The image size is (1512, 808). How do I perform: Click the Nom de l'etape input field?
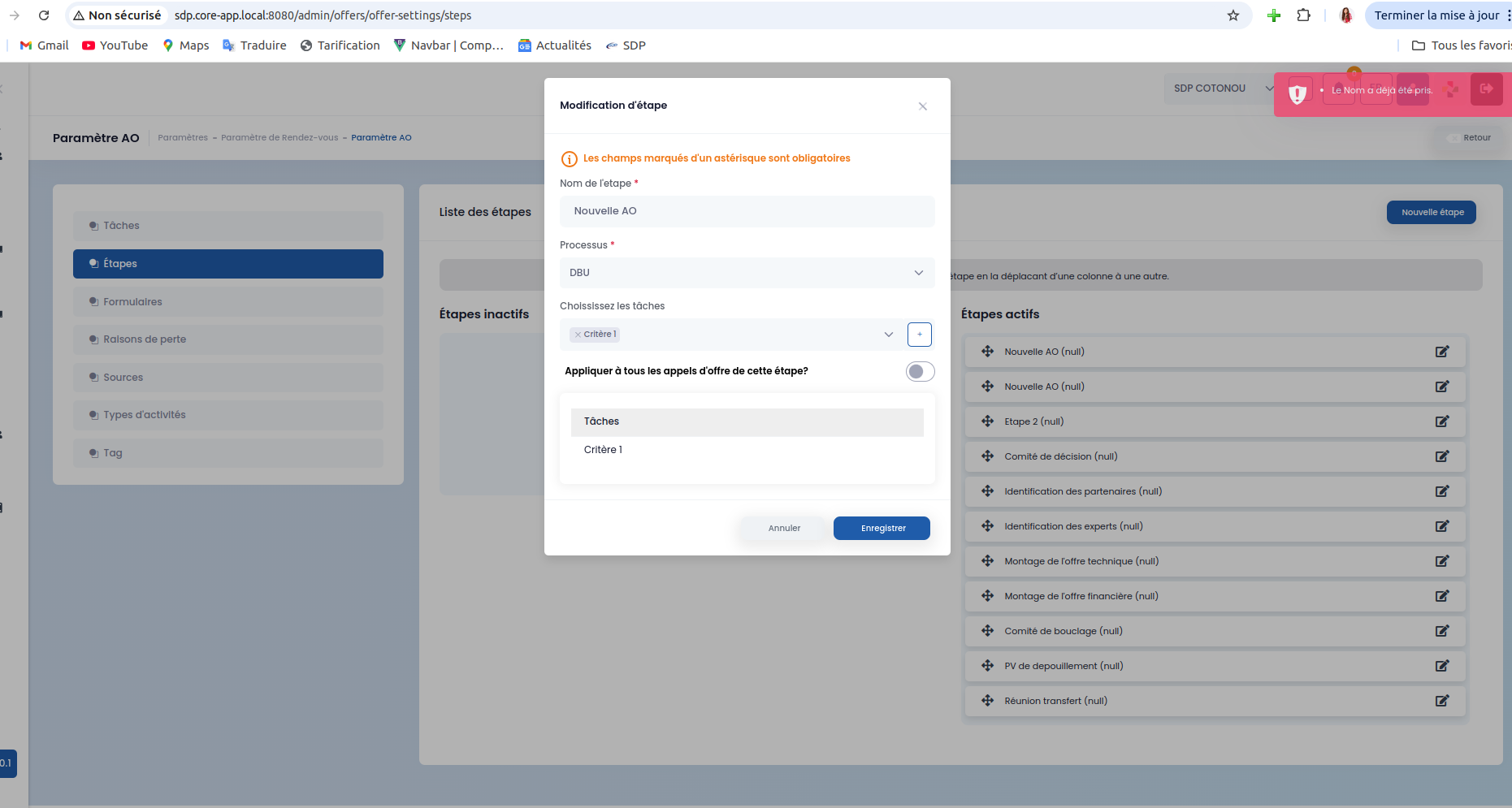747,211
